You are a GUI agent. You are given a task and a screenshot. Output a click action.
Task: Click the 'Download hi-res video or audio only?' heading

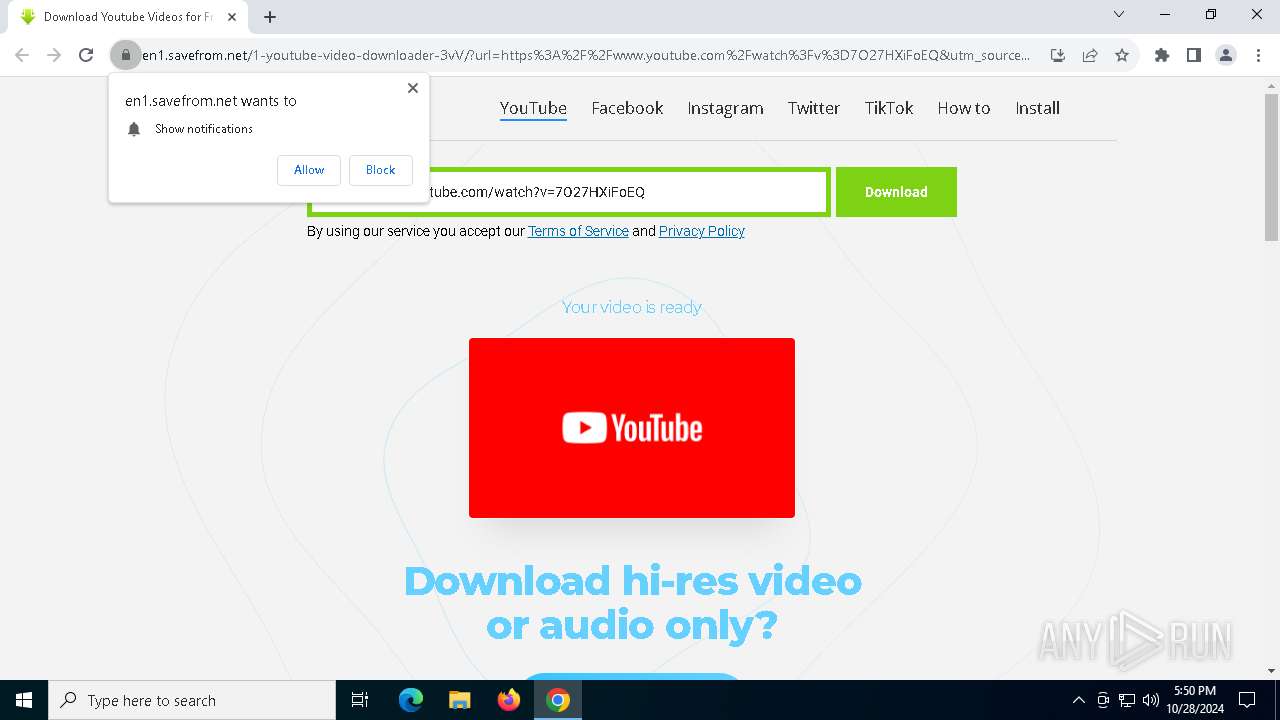(632, 603)
